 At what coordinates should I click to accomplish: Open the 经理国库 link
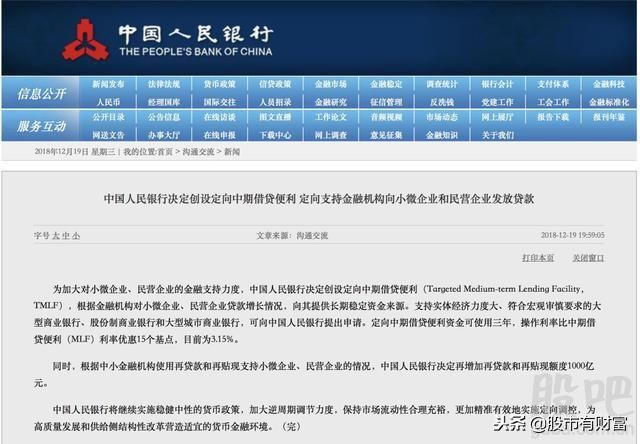[164, 102]
